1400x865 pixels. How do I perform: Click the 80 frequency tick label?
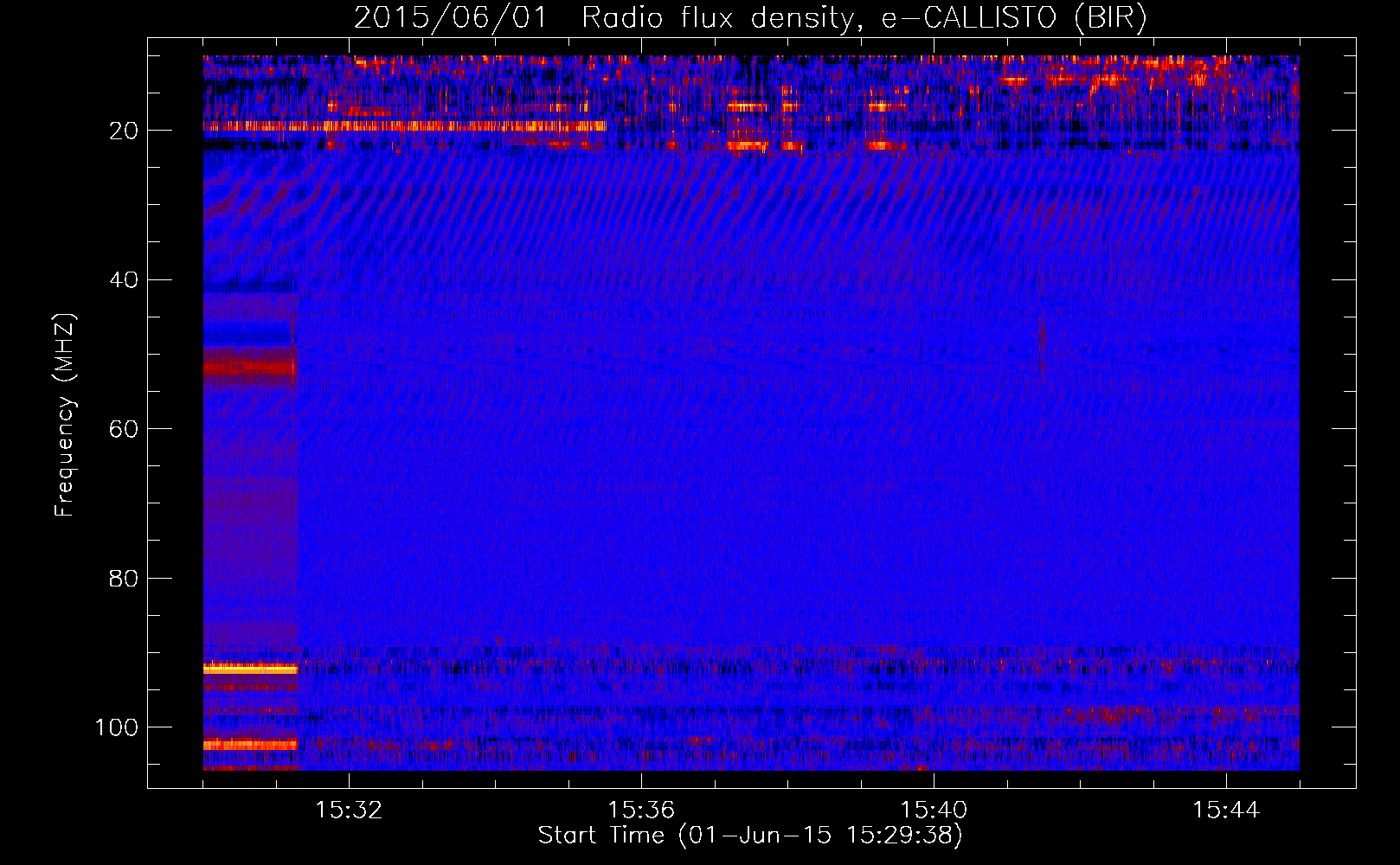pyautogui.click(x=124, y=578)
